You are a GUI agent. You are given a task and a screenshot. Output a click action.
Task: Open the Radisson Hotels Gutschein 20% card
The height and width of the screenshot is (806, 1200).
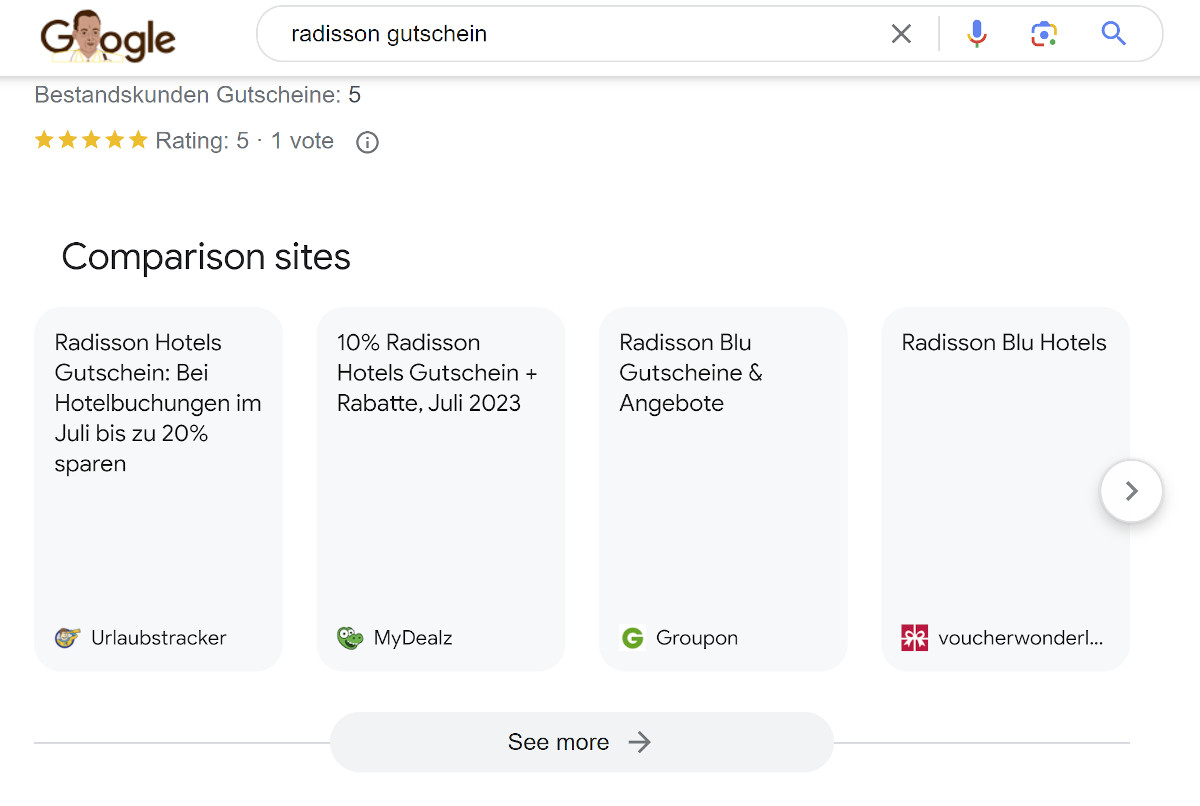pyautogui.click(x=158, y=488)
